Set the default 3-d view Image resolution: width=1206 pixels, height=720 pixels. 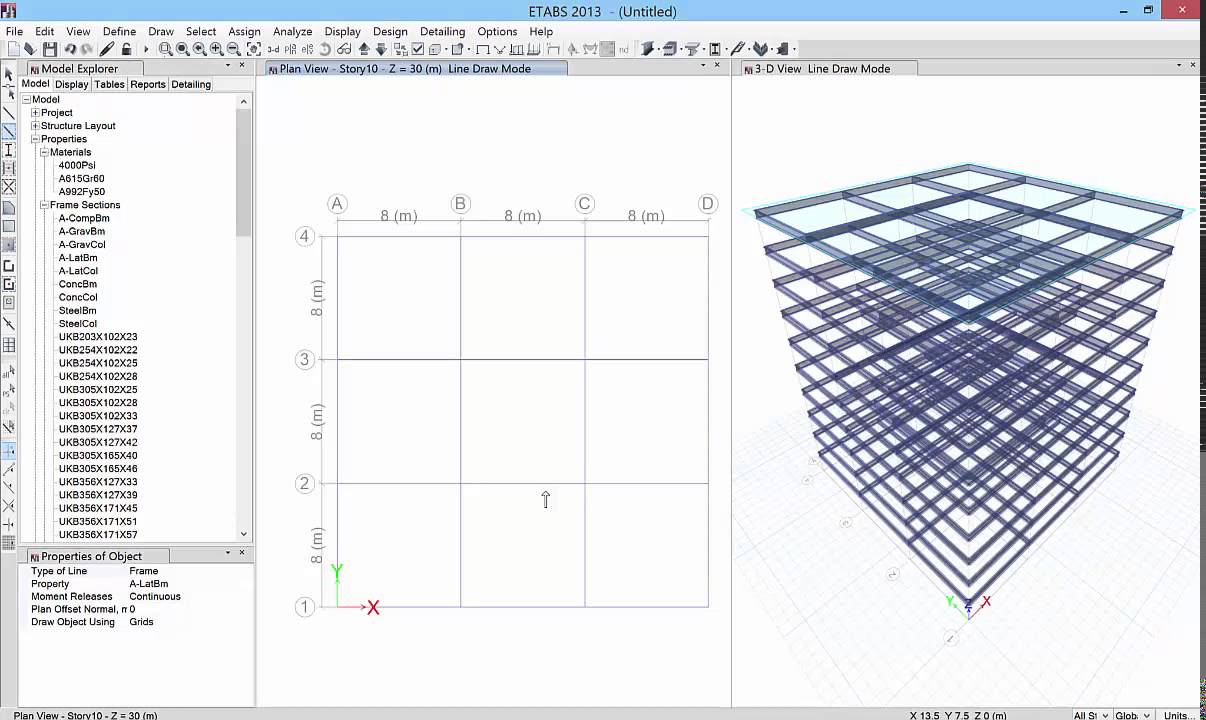pos(273,49)
